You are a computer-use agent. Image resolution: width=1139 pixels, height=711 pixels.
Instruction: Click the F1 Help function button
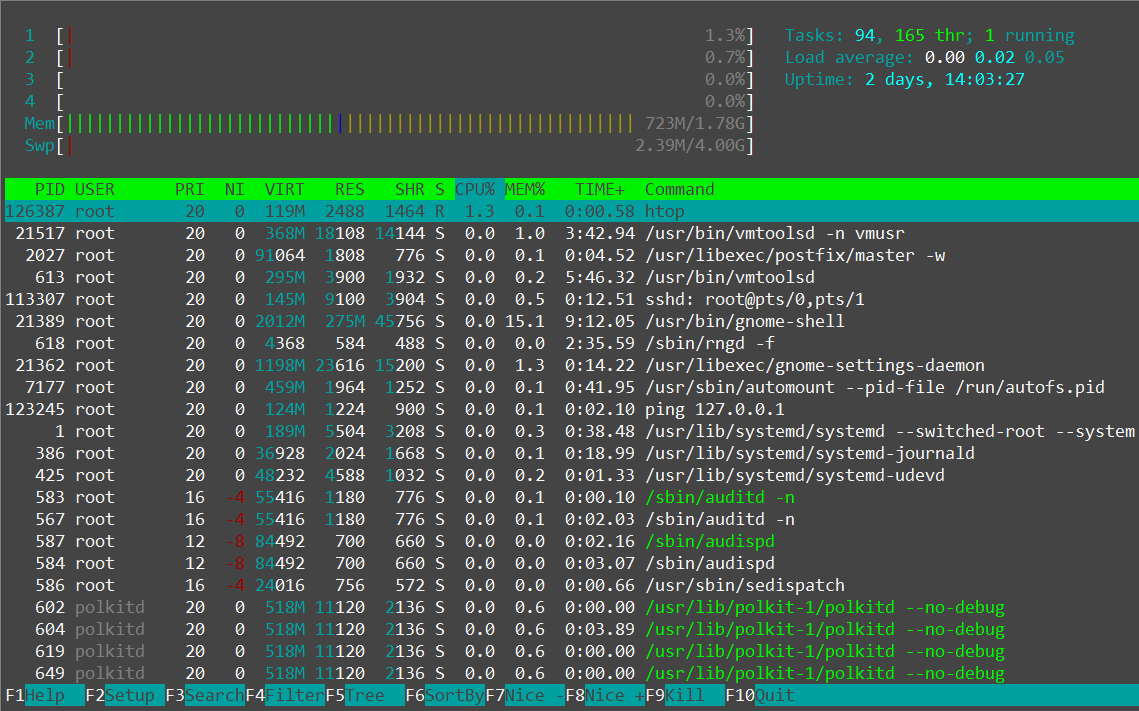pyautogui.click(x=44, y=695)
